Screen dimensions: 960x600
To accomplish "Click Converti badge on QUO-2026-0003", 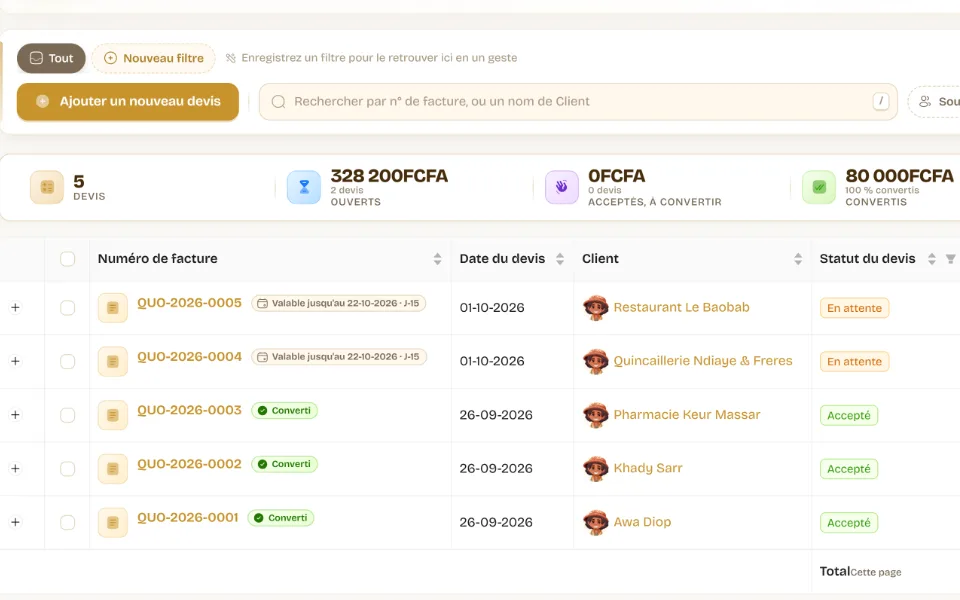I will 284,410.
